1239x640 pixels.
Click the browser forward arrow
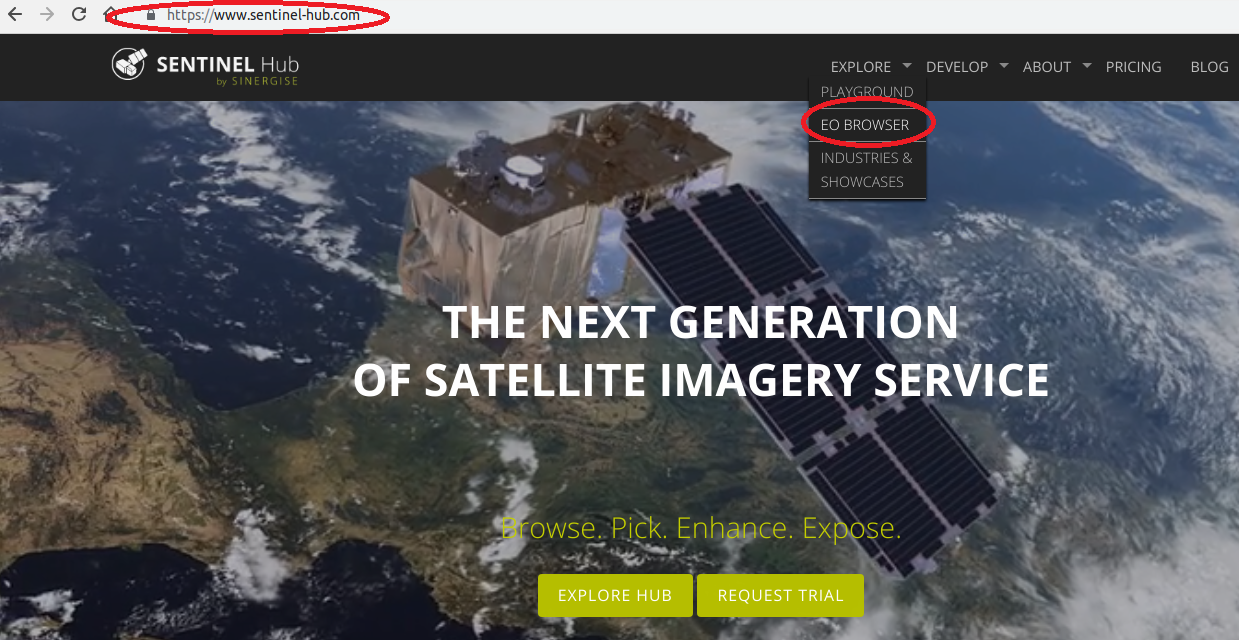(x=46, y=15)
